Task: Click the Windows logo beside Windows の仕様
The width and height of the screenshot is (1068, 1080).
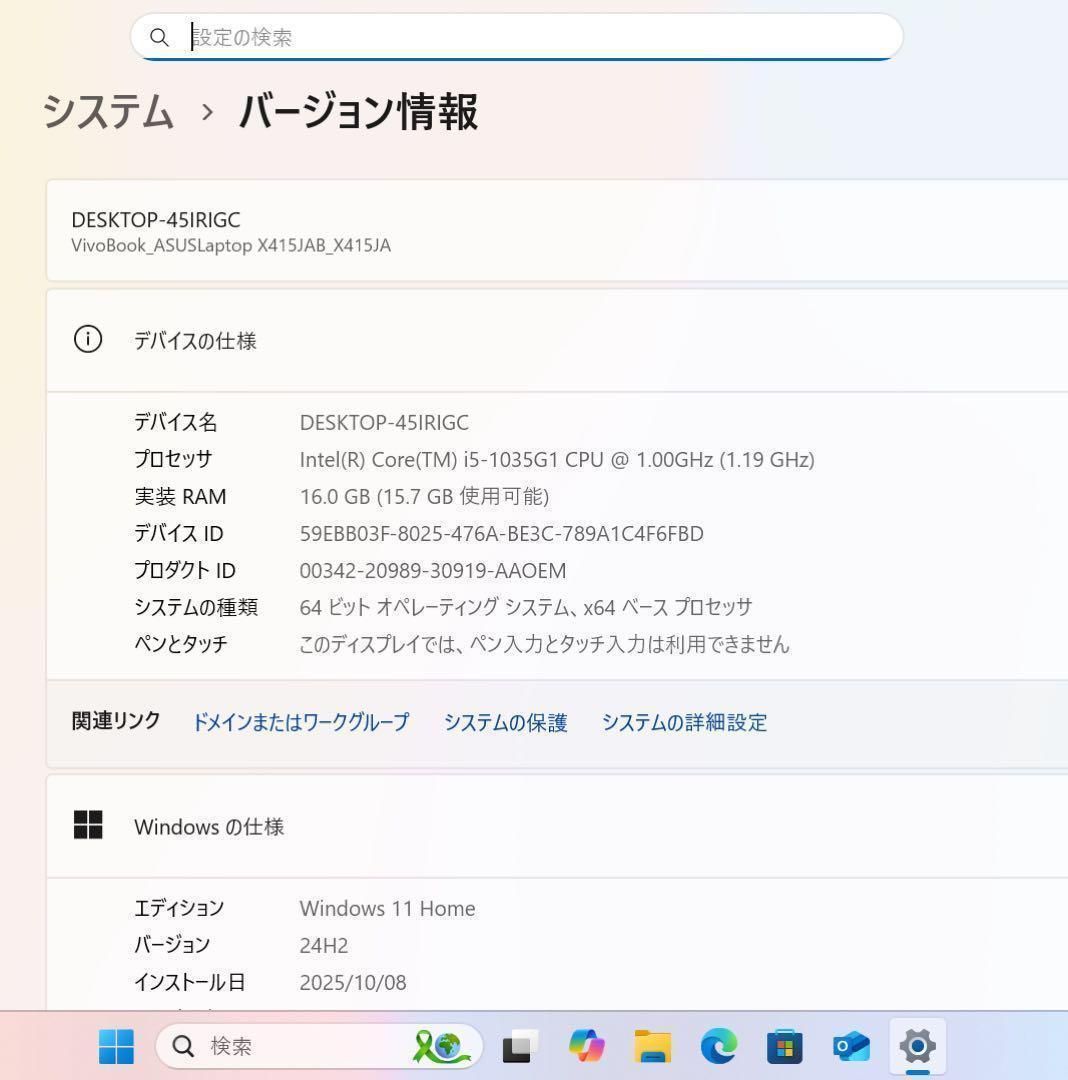Action: [88, 825]
